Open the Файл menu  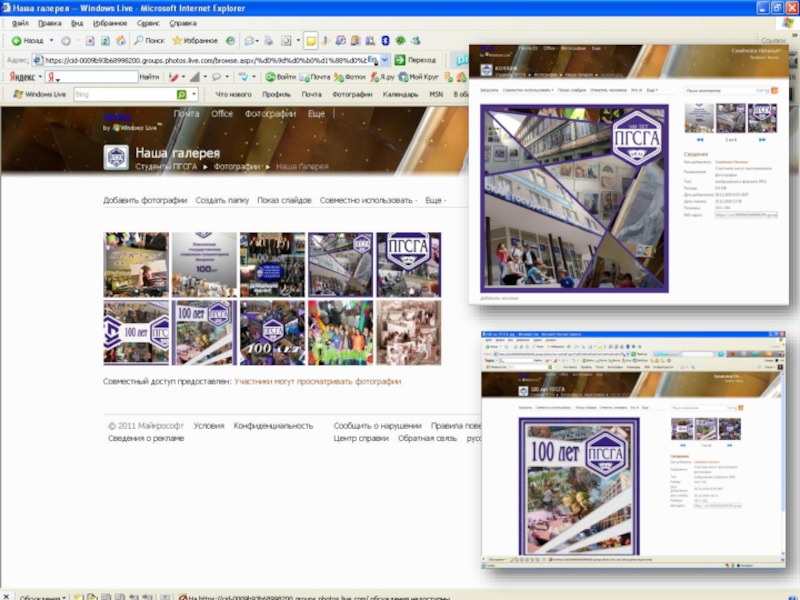(20, 23)
